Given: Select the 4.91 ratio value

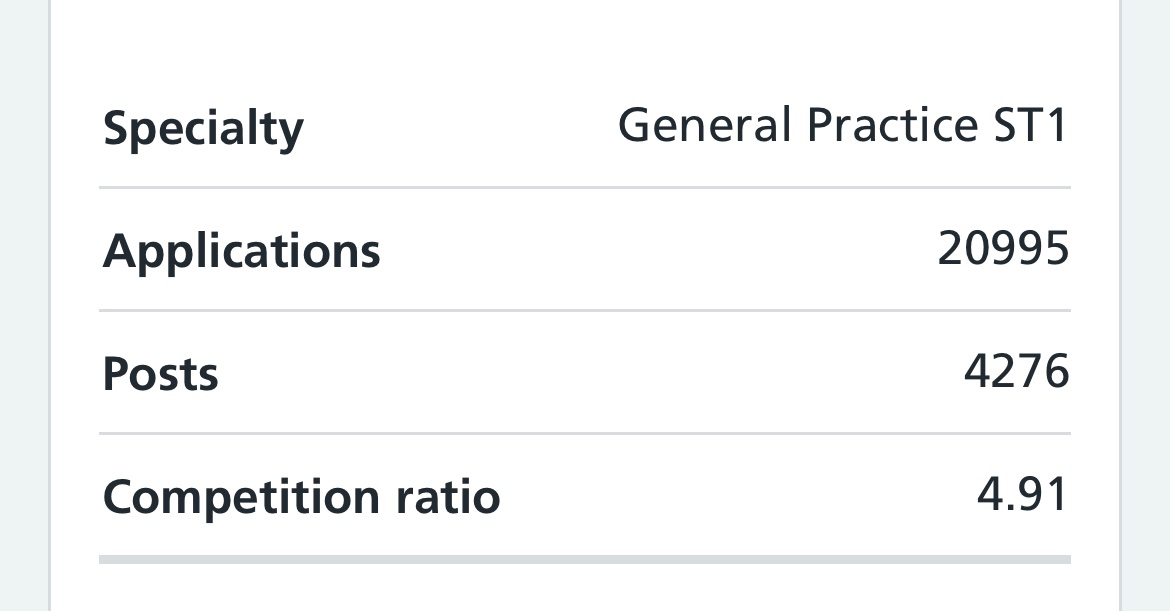Looking at the screenshot, I should point(1022,494).
